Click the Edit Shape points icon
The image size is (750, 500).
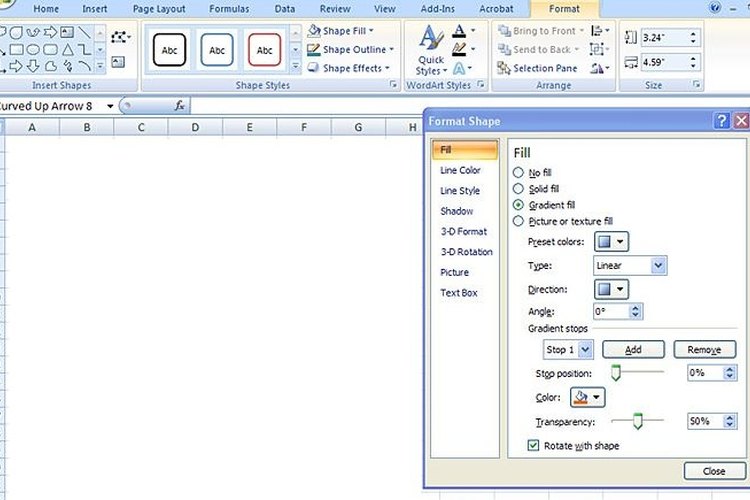[x=120, y=37]
